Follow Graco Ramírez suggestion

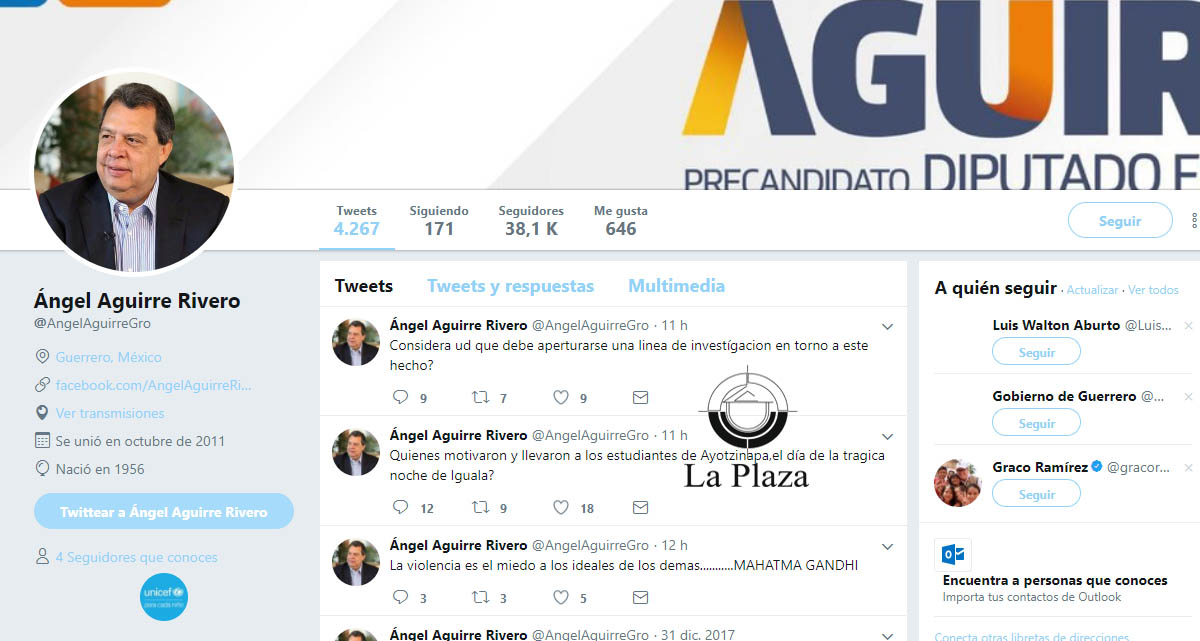click(1036, 494)
